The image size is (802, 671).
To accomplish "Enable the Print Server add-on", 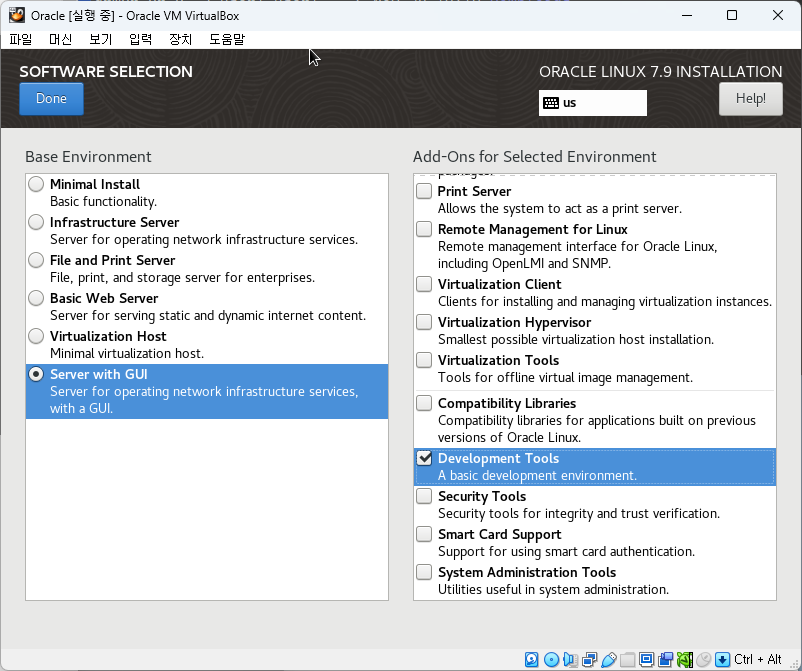I will 424,191.
